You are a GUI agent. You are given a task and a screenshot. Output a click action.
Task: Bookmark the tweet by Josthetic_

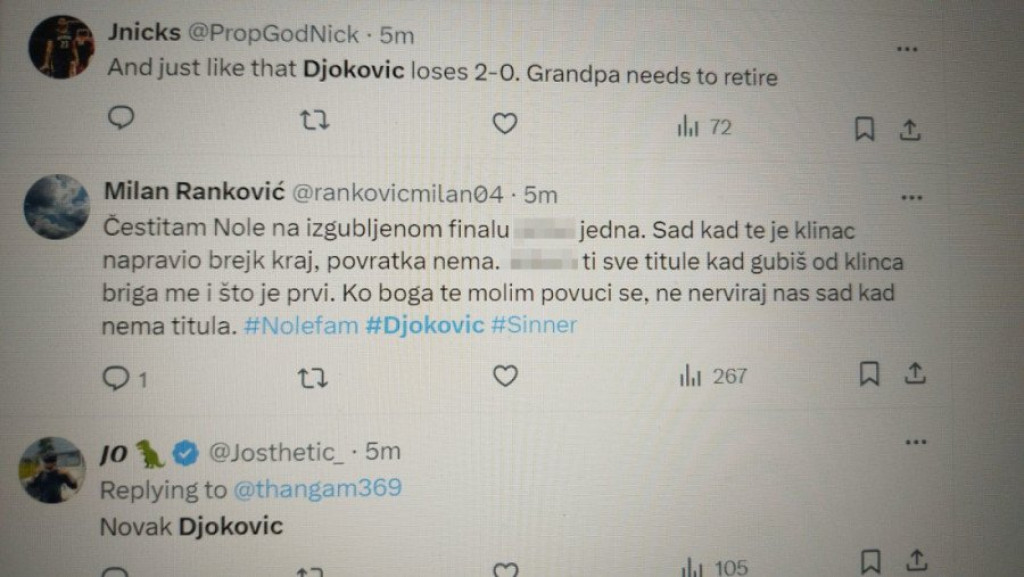(869, 560)
